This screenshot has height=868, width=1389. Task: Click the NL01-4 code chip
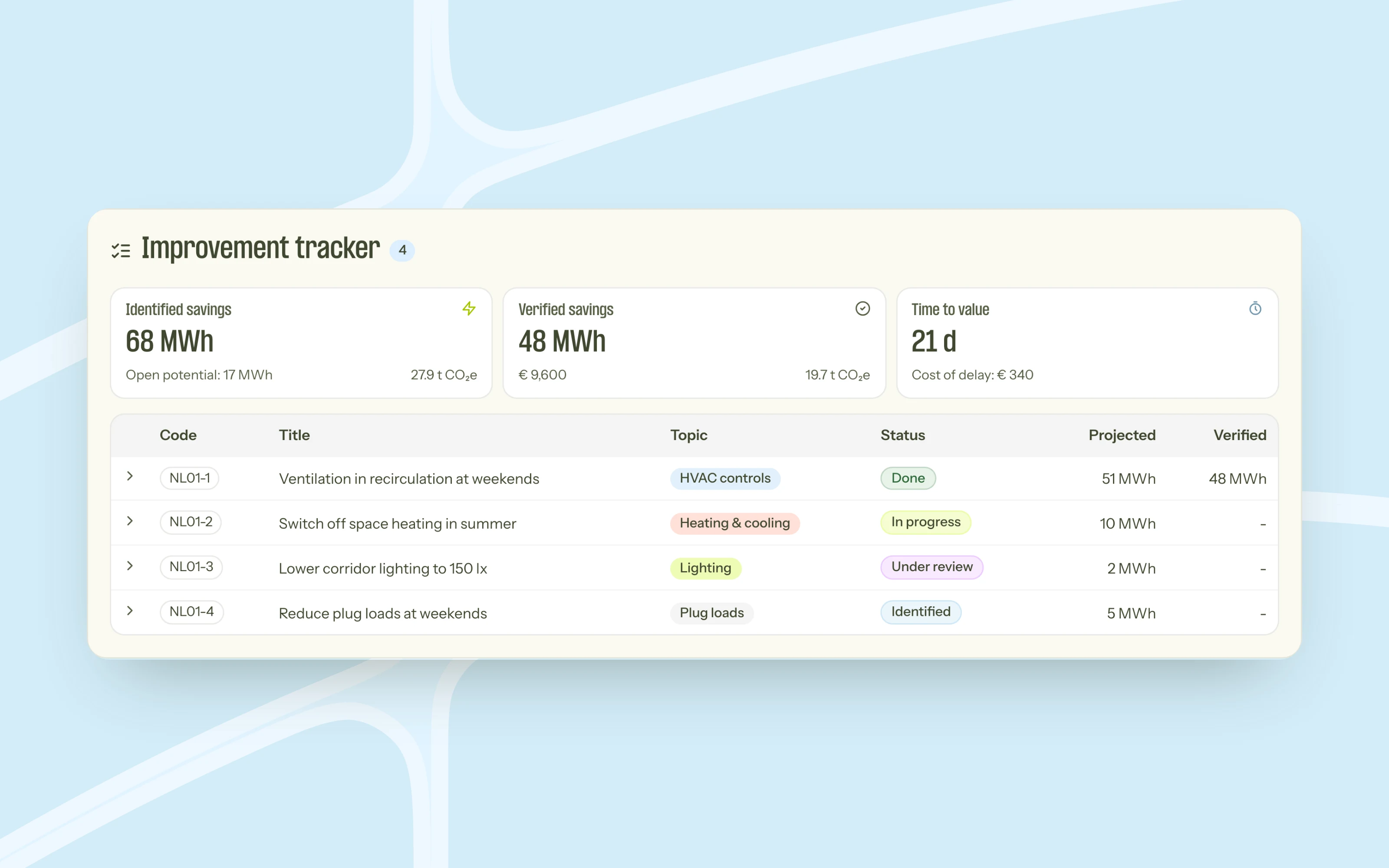(x=192, y=612)
